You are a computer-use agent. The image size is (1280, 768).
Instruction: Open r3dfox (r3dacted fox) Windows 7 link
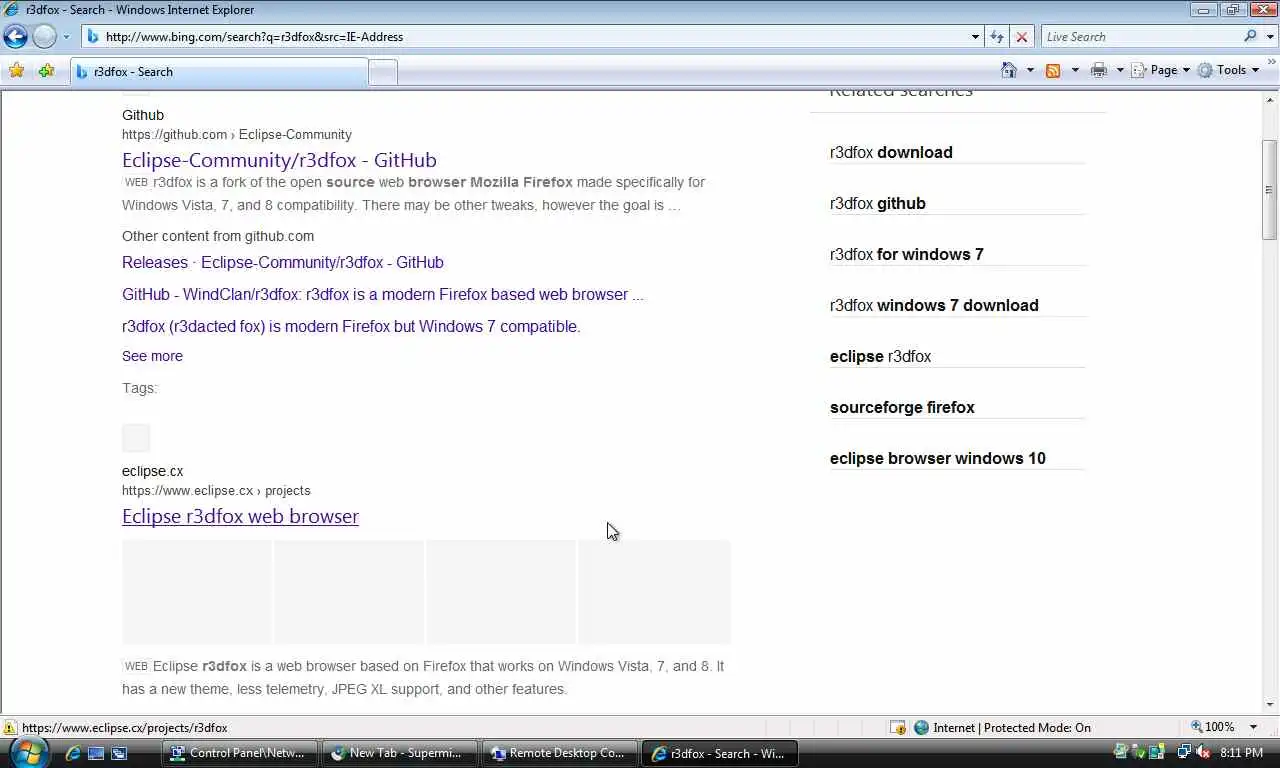tap(351, 326)
